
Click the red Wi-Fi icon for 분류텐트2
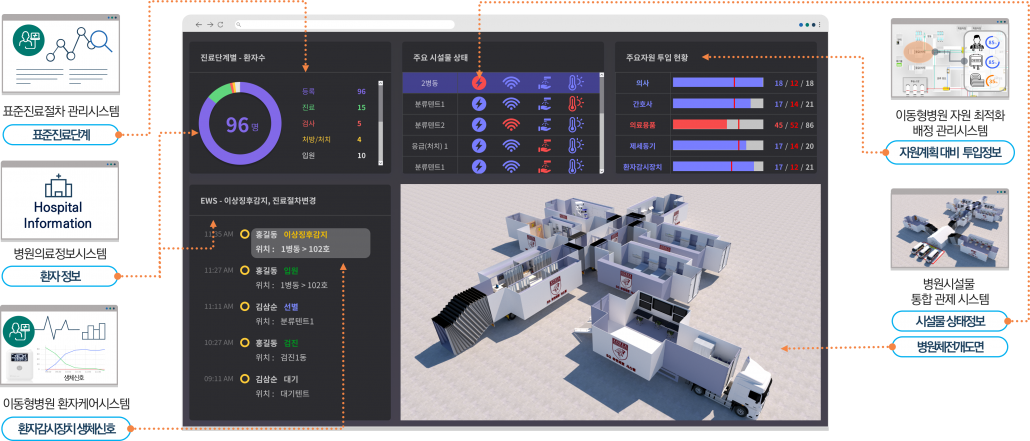click(511, 125)
